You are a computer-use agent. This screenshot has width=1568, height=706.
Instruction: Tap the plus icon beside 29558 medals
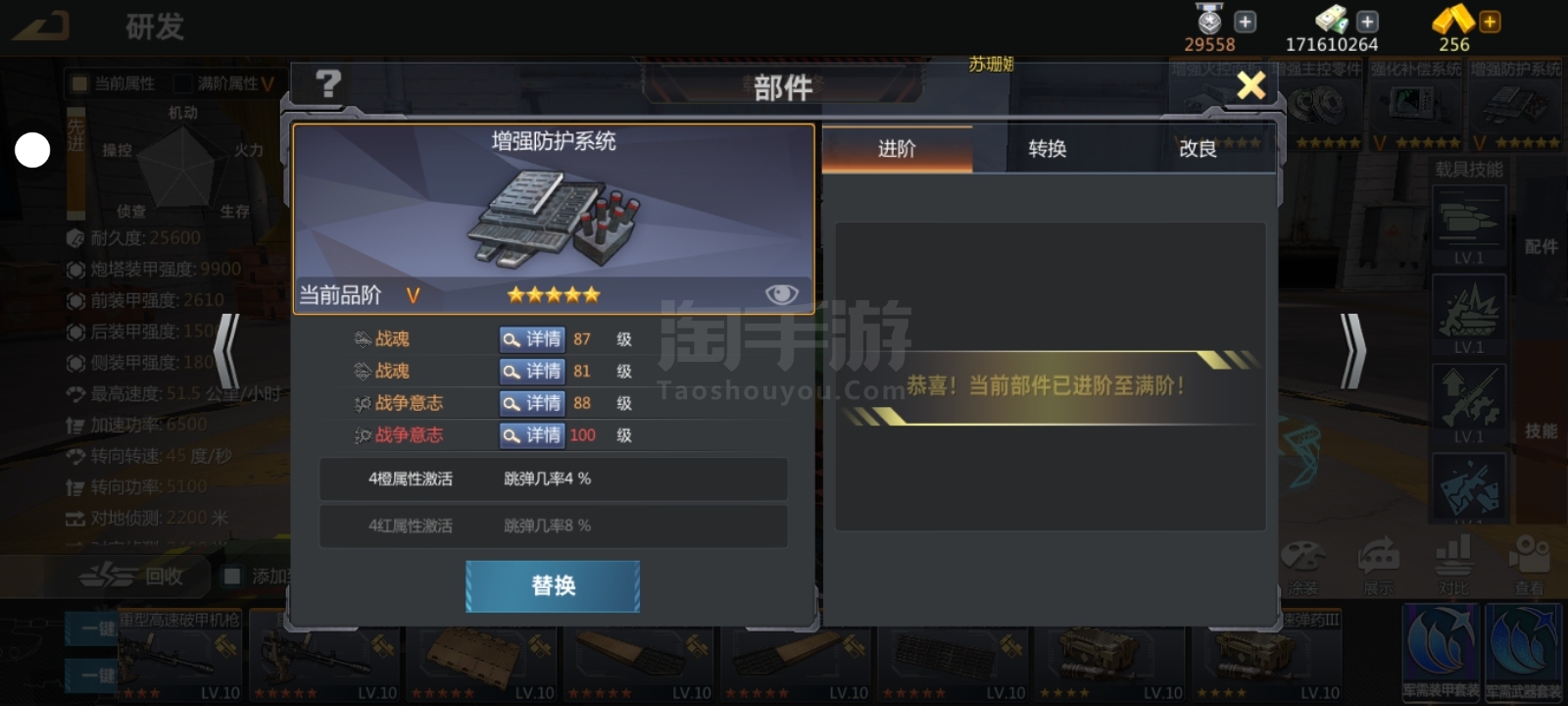(x=1245, y=22)
